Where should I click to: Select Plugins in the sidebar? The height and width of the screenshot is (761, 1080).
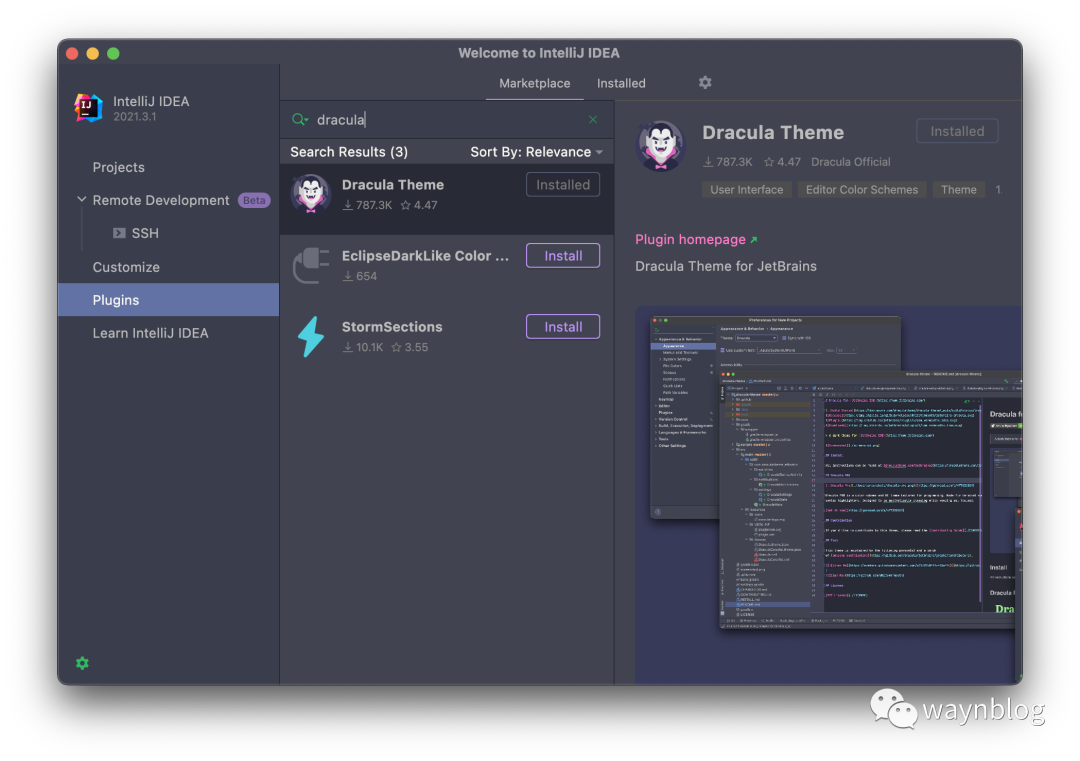point(169,300)
